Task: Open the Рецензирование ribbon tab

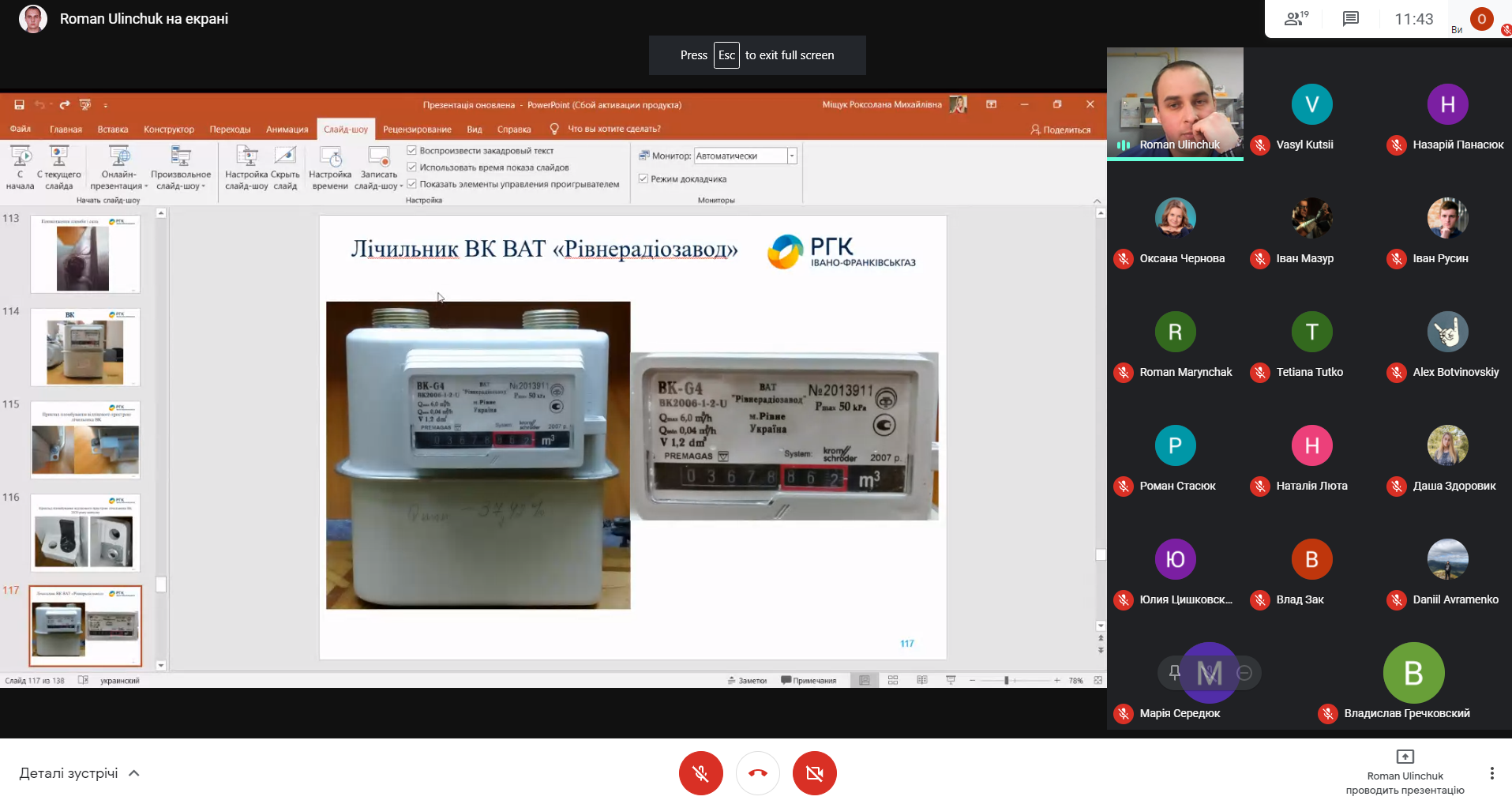Action: click(417, 129)
